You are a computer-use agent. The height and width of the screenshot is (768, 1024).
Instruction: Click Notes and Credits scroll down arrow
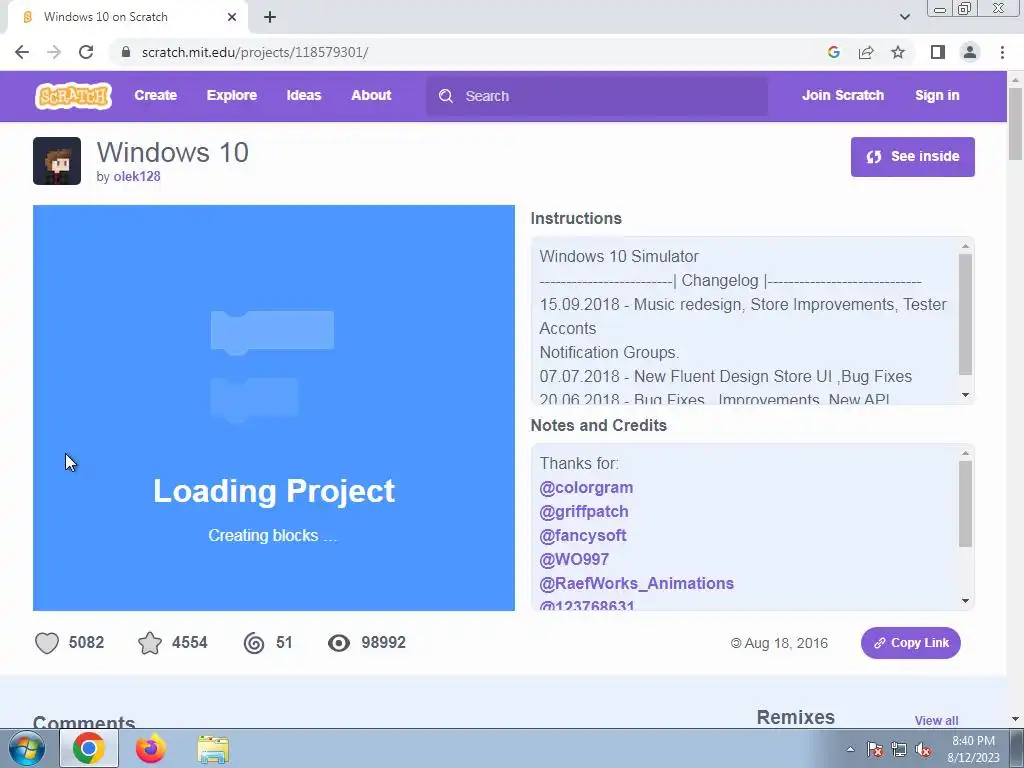[x=965, y=601]
